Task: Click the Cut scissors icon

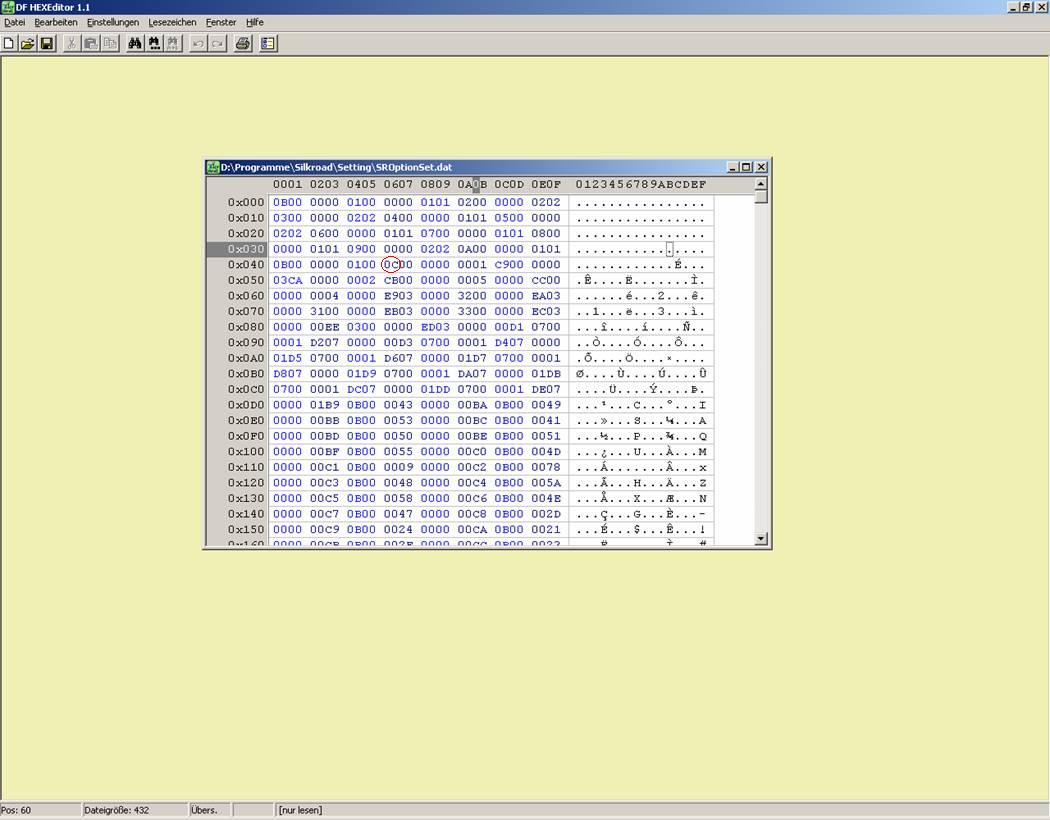Action: coord(72,44)
